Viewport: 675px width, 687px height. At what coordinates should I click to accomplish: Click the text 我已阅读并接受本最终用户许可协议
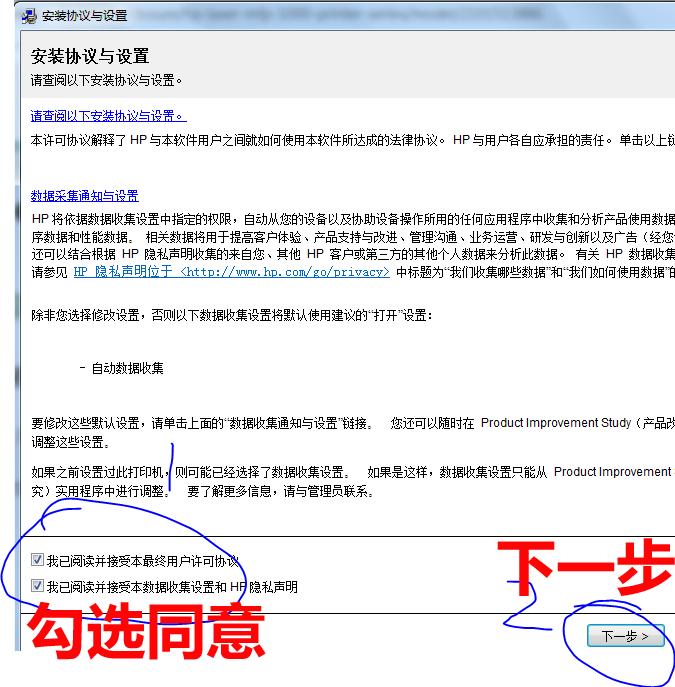143,560
